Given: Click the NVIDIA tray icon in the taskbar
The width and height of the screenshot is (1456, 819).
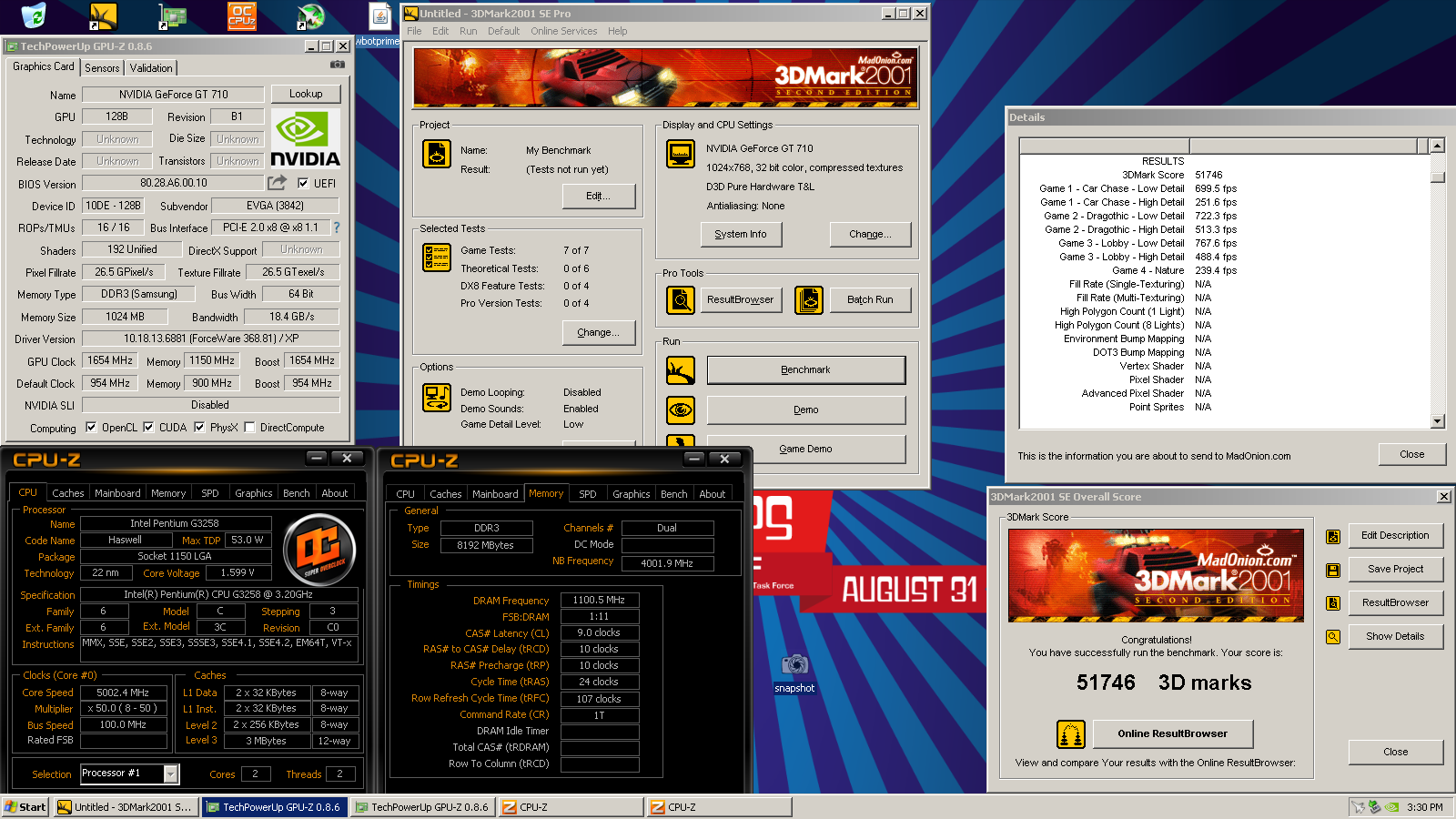Looking at the screenshot, I should [1391, 807].
